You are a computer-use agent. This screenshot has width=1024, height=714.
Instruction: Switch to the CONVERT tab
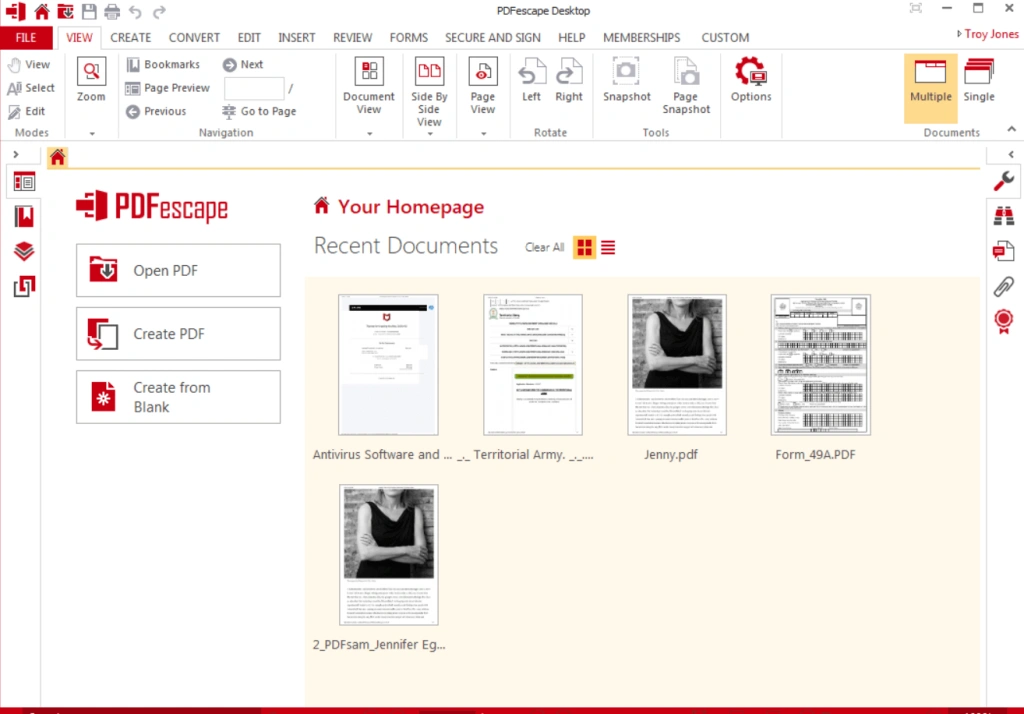coord(194,38)
